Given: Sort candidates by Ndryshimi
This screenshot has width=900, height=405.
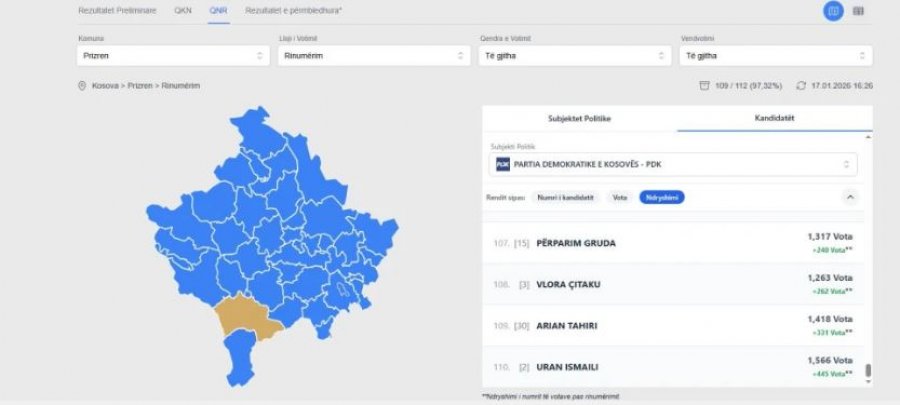Looking at the screenshot, I should (662, 197).
